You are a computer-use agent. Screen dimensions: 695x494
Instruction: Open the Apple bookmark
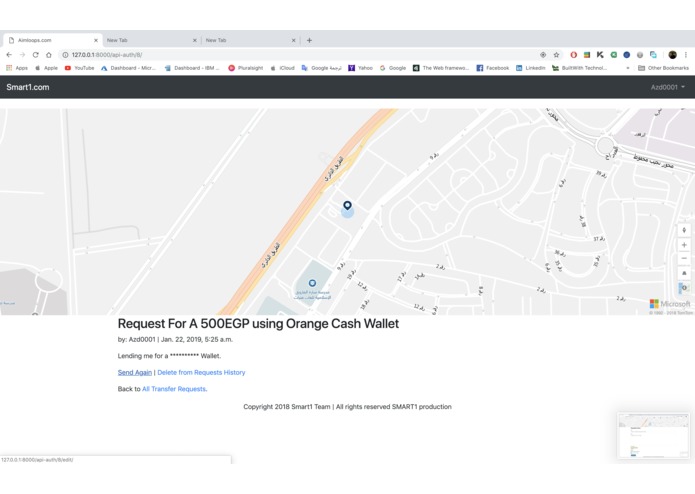point(46,68)
